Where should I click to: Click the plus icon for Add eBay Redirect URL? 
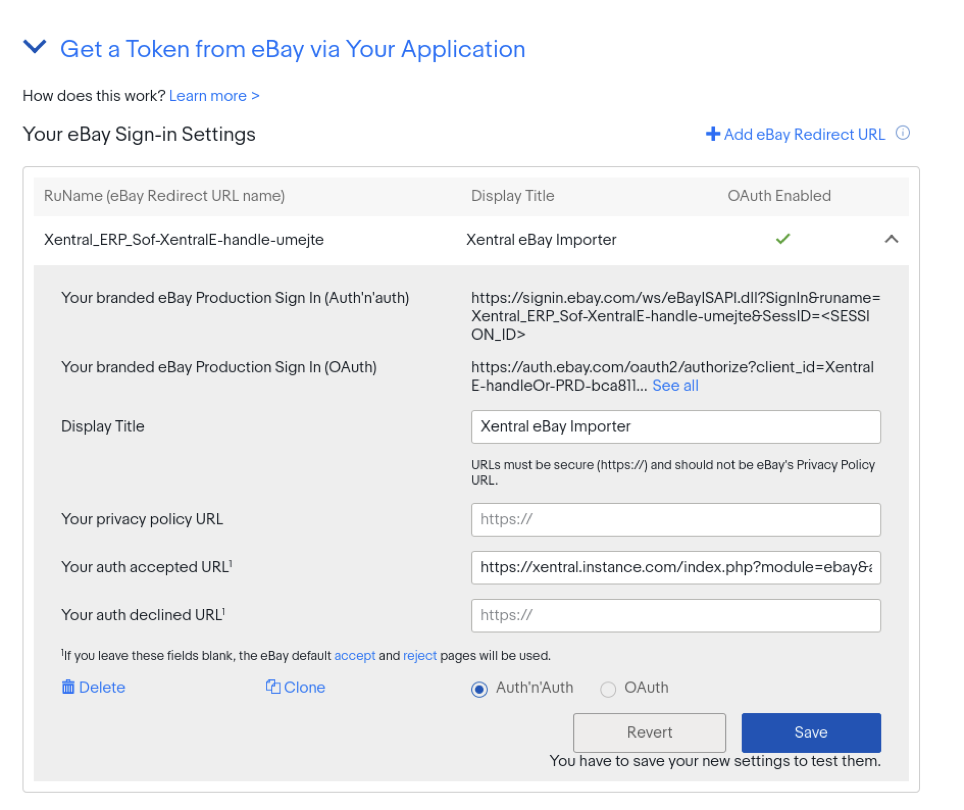pyautogui.click(x=713, y=134)
